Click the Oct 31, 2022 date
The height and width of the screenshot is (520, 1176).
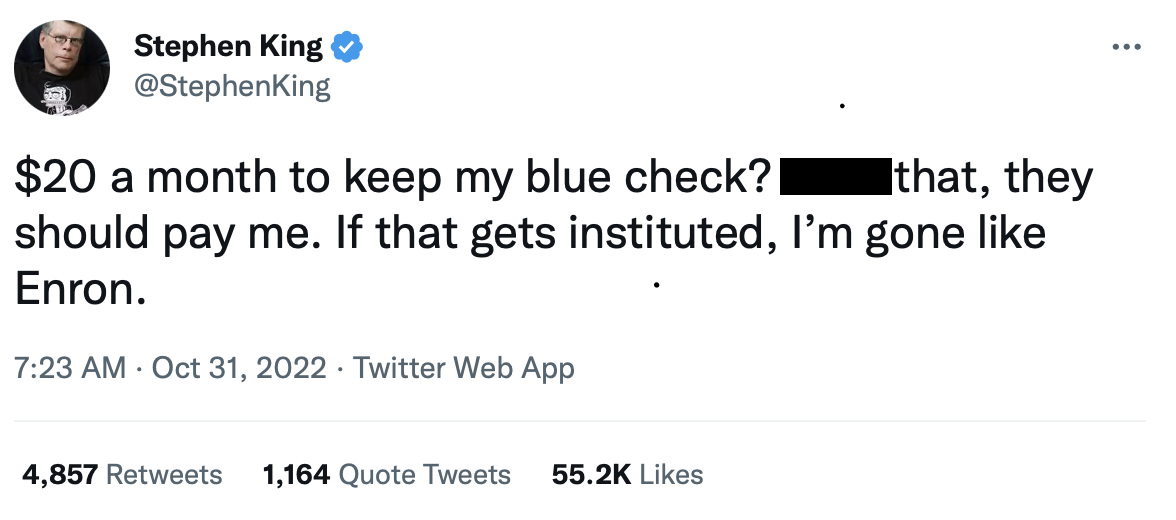(239, 368)
